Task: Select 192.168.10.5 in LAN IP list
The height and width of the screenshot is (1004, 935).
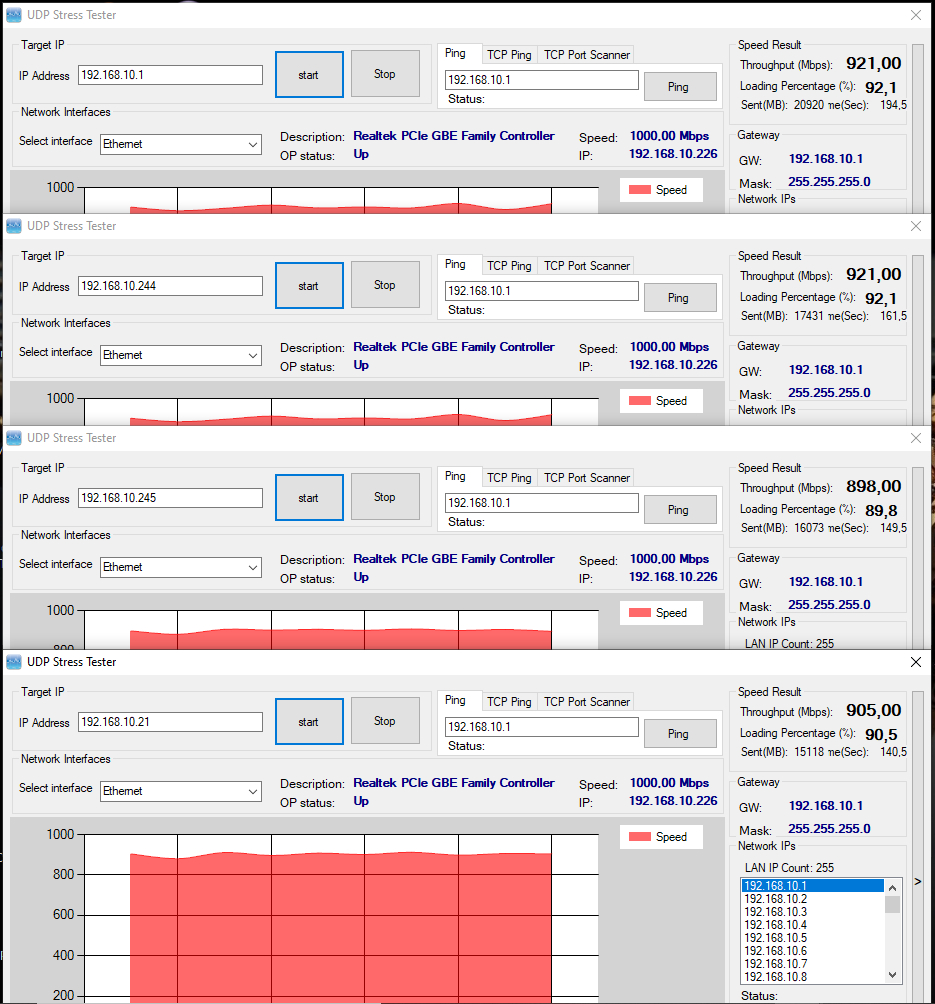Action: click(x=813, y=938)
